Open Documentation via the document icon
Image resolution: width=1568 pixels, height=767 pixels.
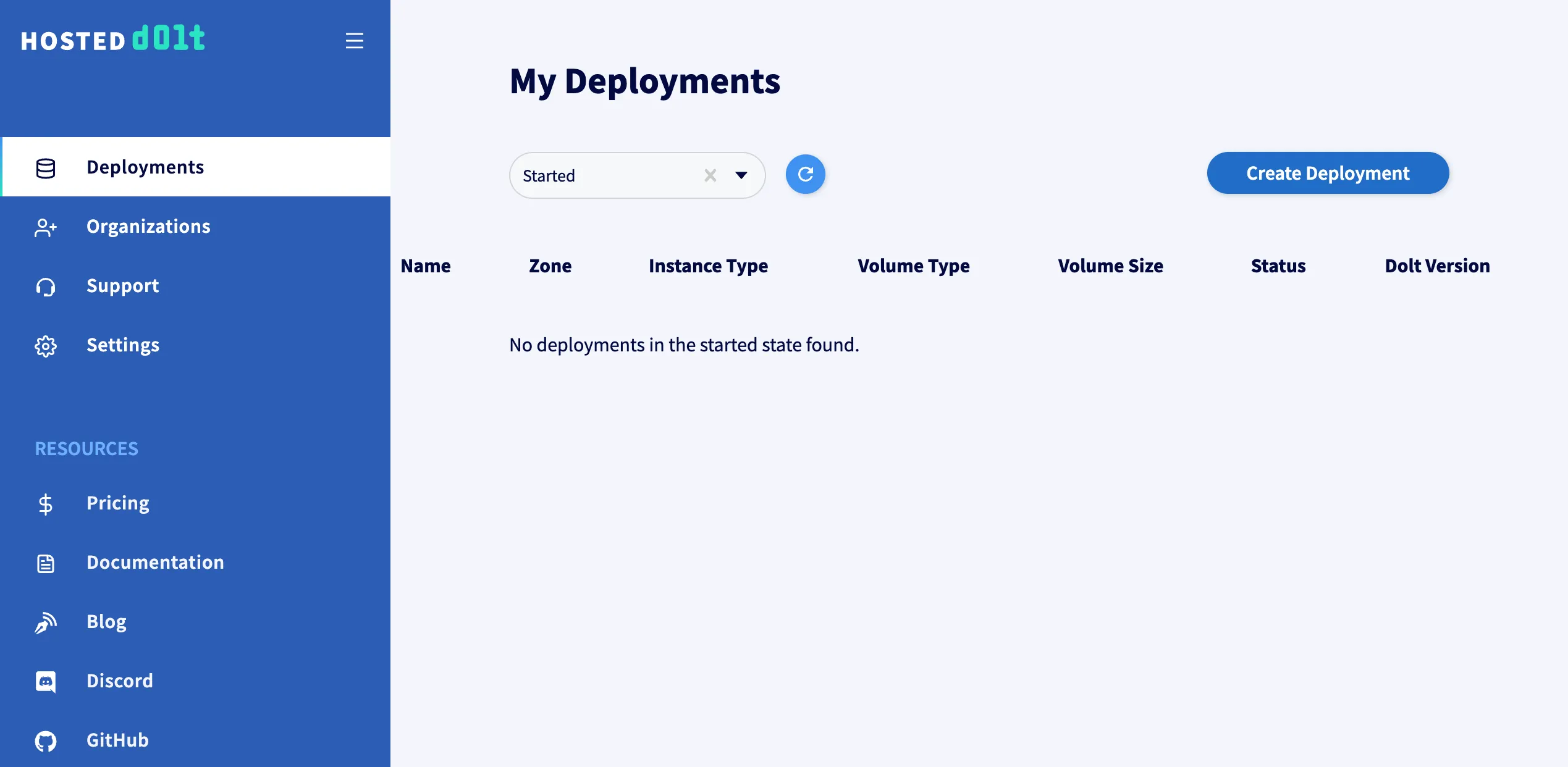tap(46, 563)
